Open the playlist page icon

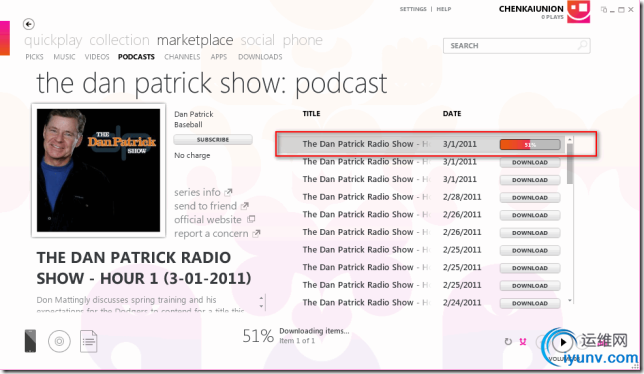click(x=89, y=341)
